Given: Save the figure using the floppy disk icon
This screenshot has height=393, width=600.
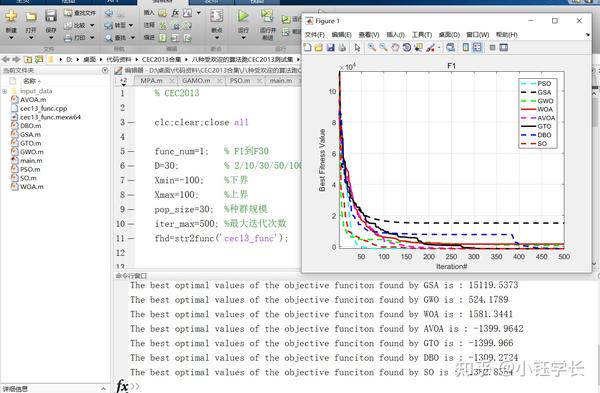Looking at the screenshot, I should coord(331,47).
